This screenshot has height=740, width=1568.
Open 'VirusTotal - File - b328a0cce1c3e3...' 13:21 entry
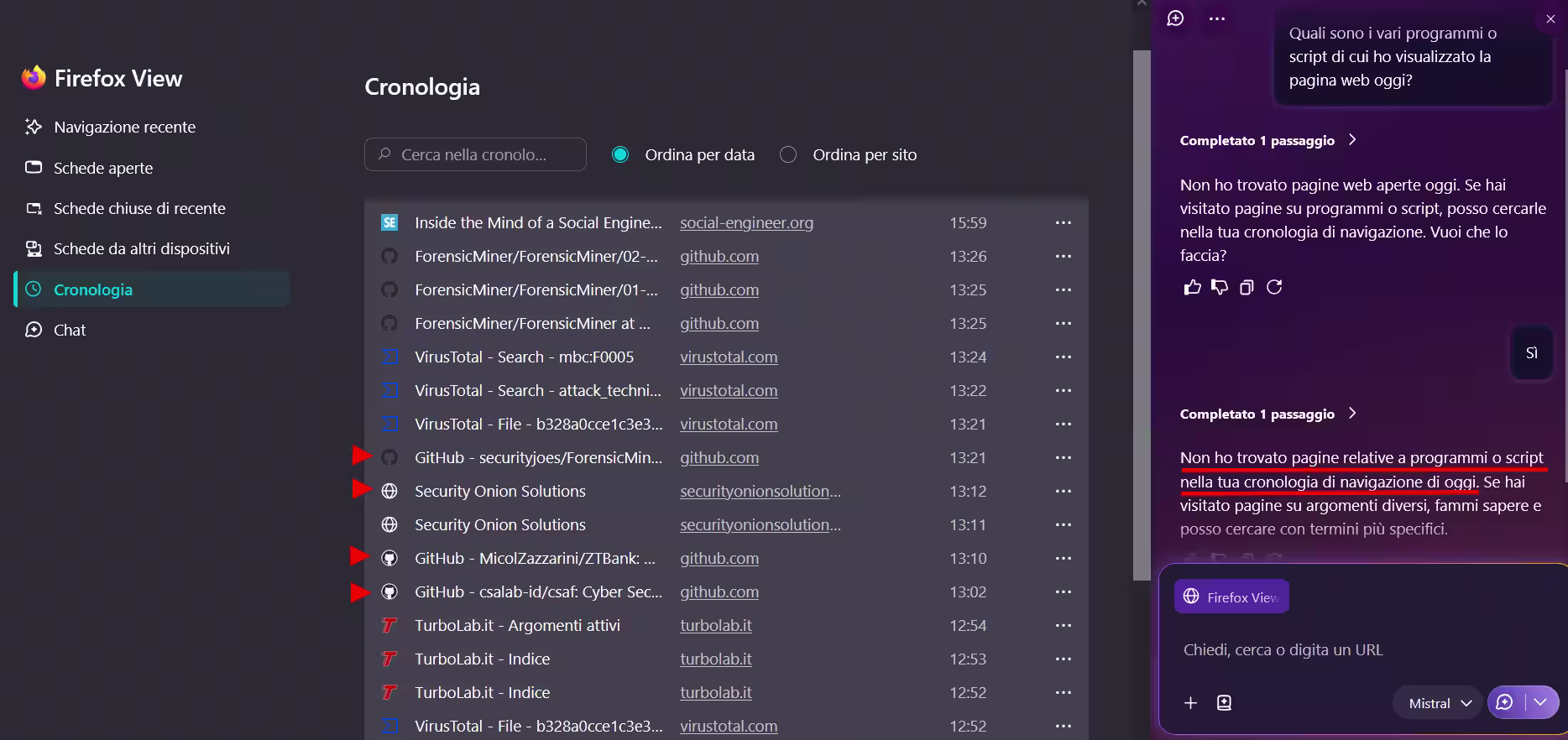pos(539,424)
